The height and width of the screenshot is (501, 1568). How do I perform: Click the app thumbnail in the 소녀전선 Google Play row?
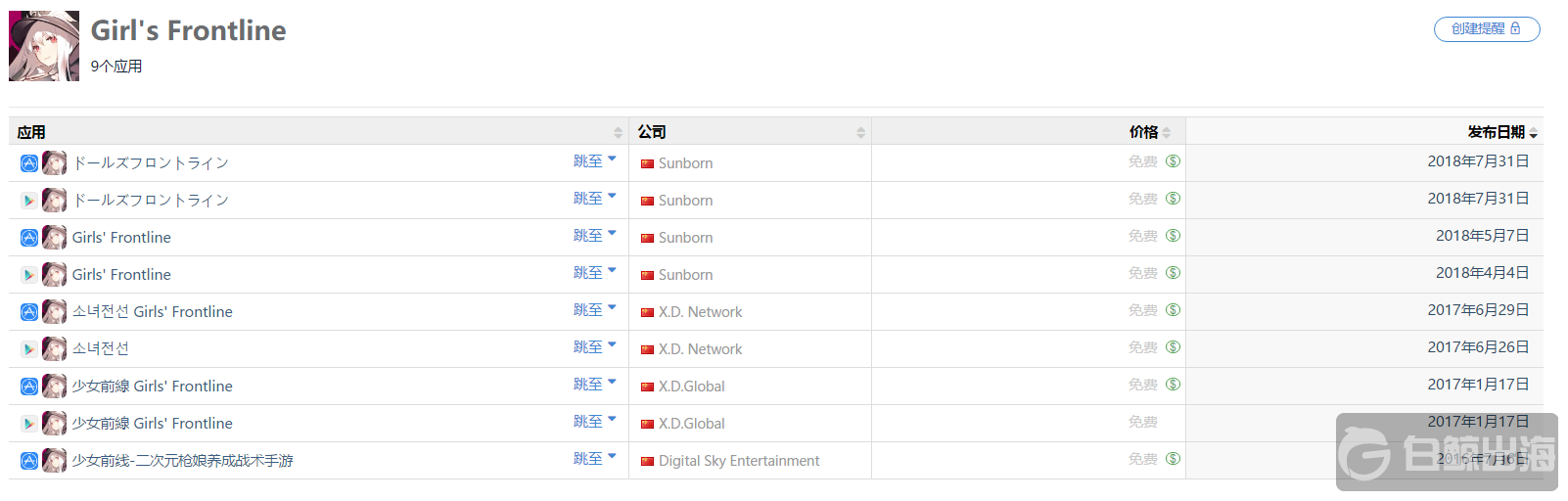pos(55,349)
